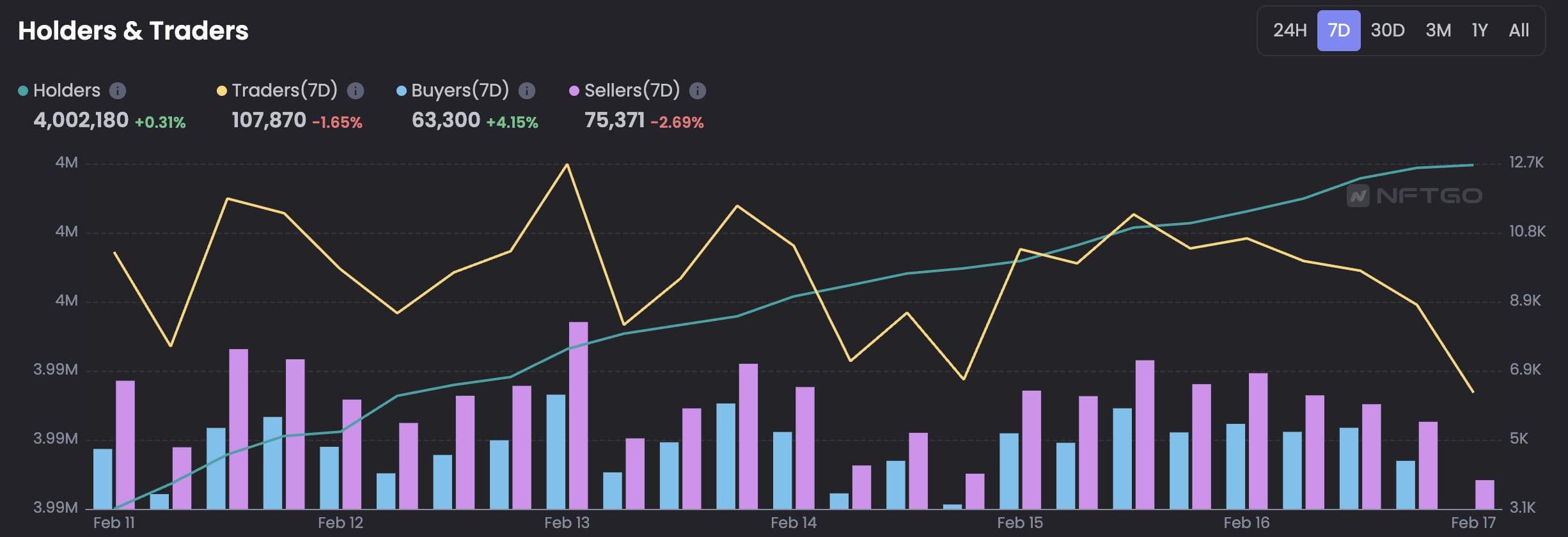Click the tallest purple Sellers bar near Feb 13
Viewport: 1568px width, 537px height.
click(578, 416)
